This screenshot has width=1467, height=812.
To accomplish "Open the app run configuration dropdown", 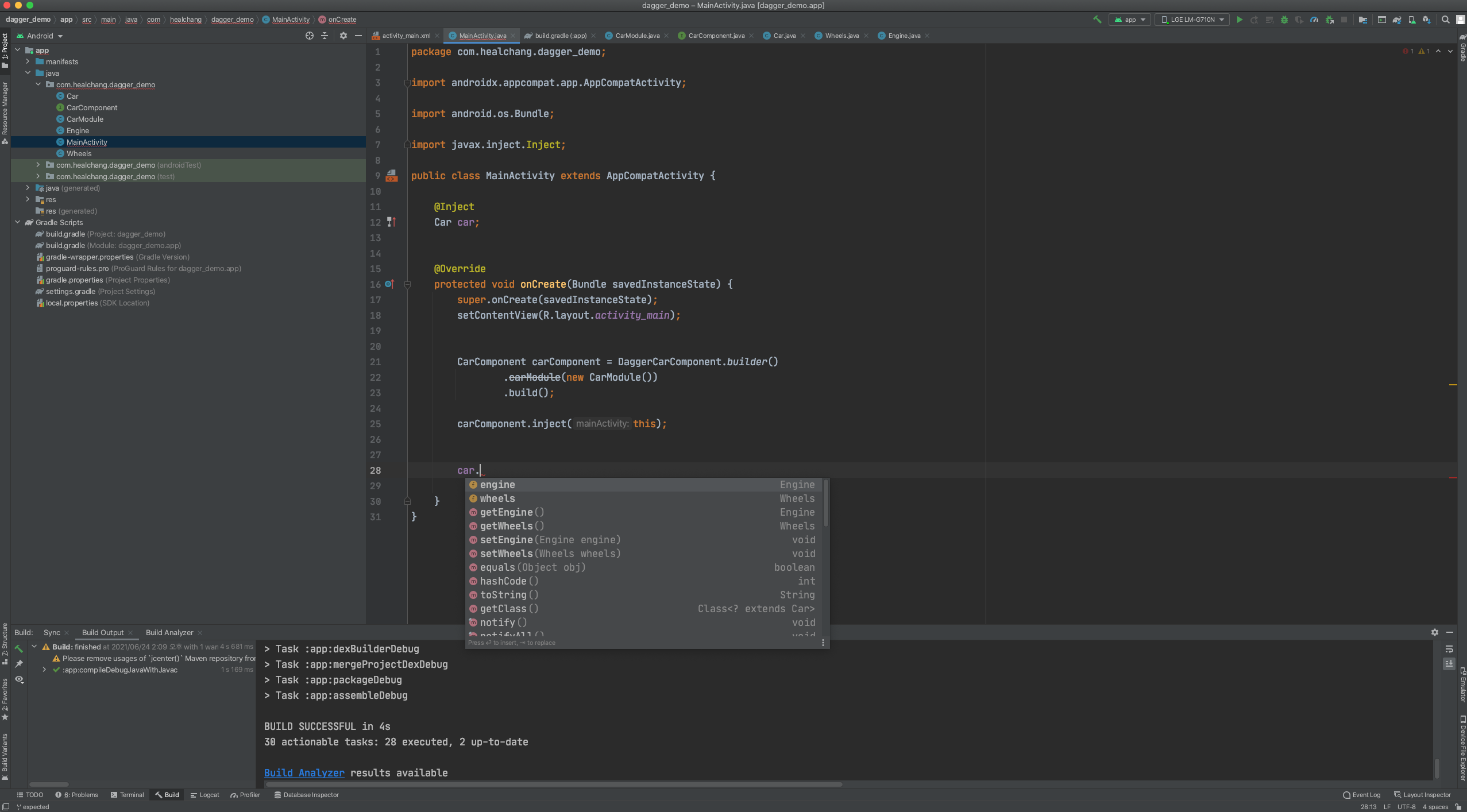I will click(1130, 20).
